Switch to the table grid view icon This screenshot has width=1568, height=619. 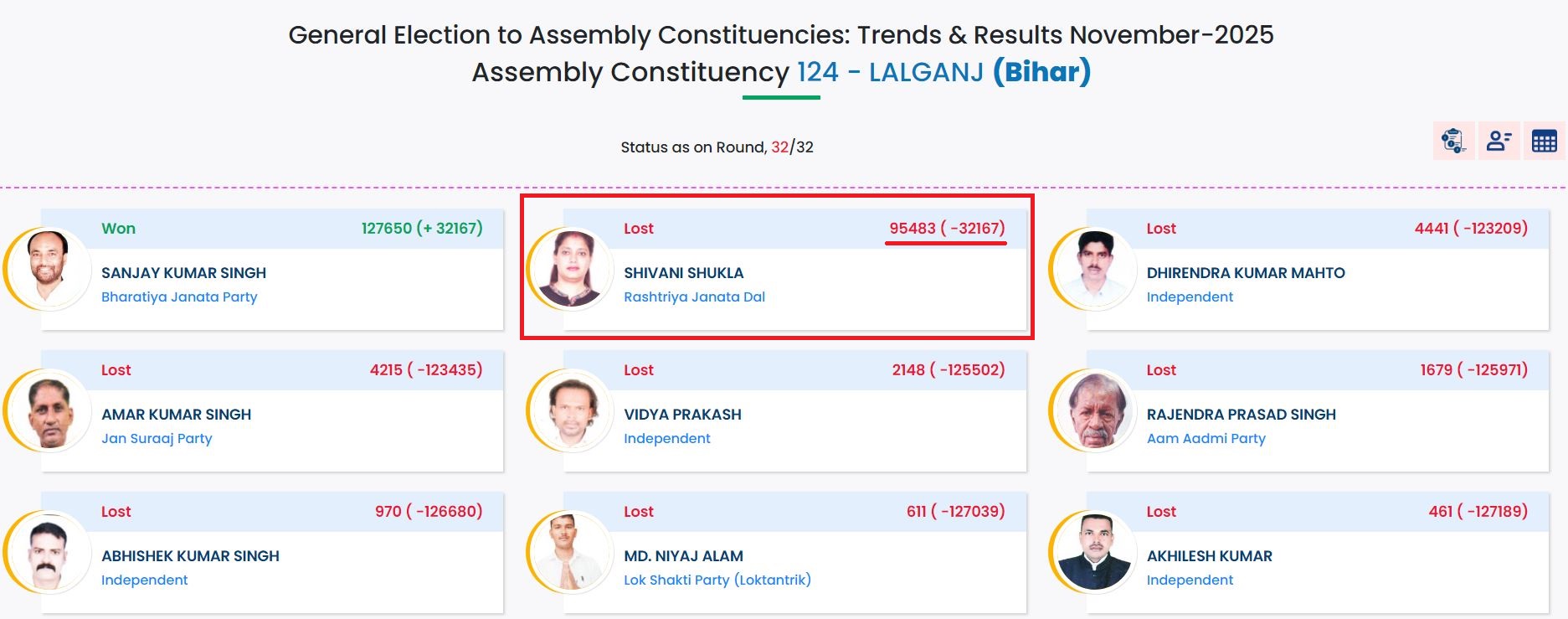(x=1544, y=141)
